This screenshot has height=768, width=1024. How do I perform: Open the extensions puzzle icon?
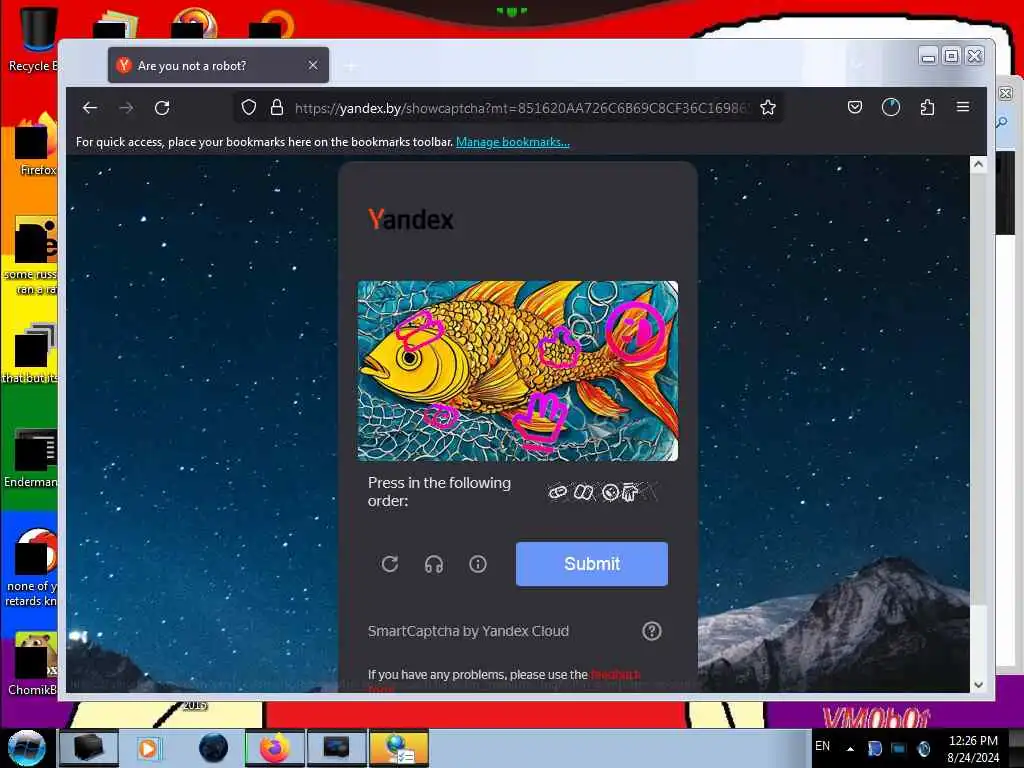(927, 107)
